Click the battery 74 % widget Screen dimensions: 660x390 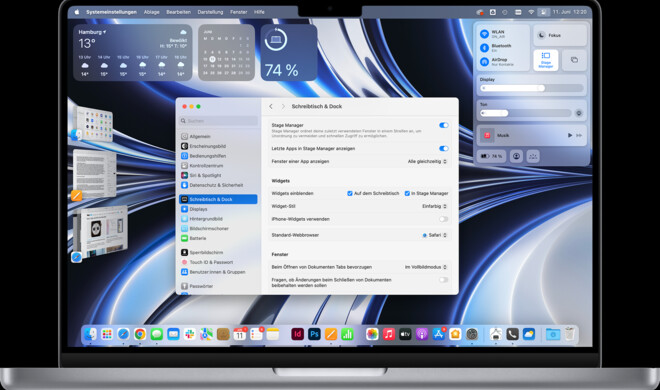pos(289,53)
